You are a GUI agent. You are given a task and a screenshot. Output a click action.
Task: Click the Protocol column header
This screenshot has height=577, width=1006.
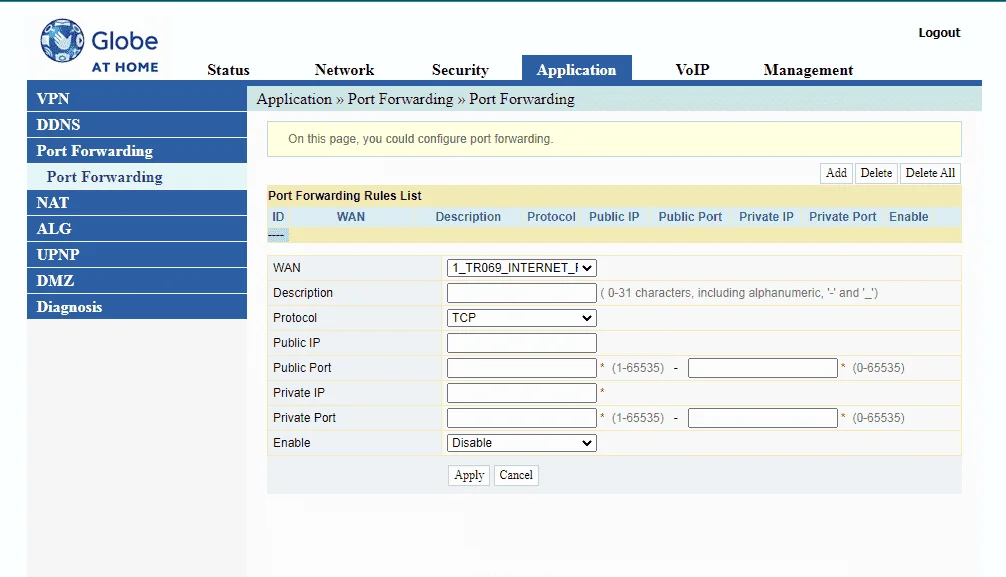551,217
